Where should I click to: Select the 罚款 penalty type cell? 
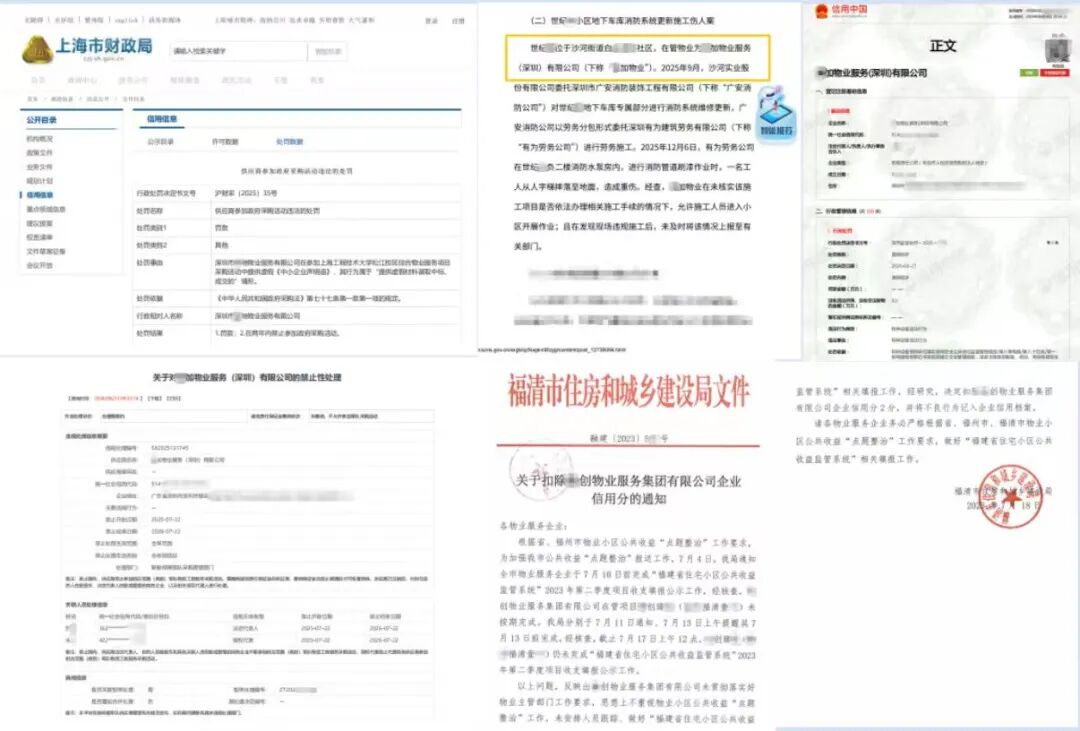tap(221, 227)
